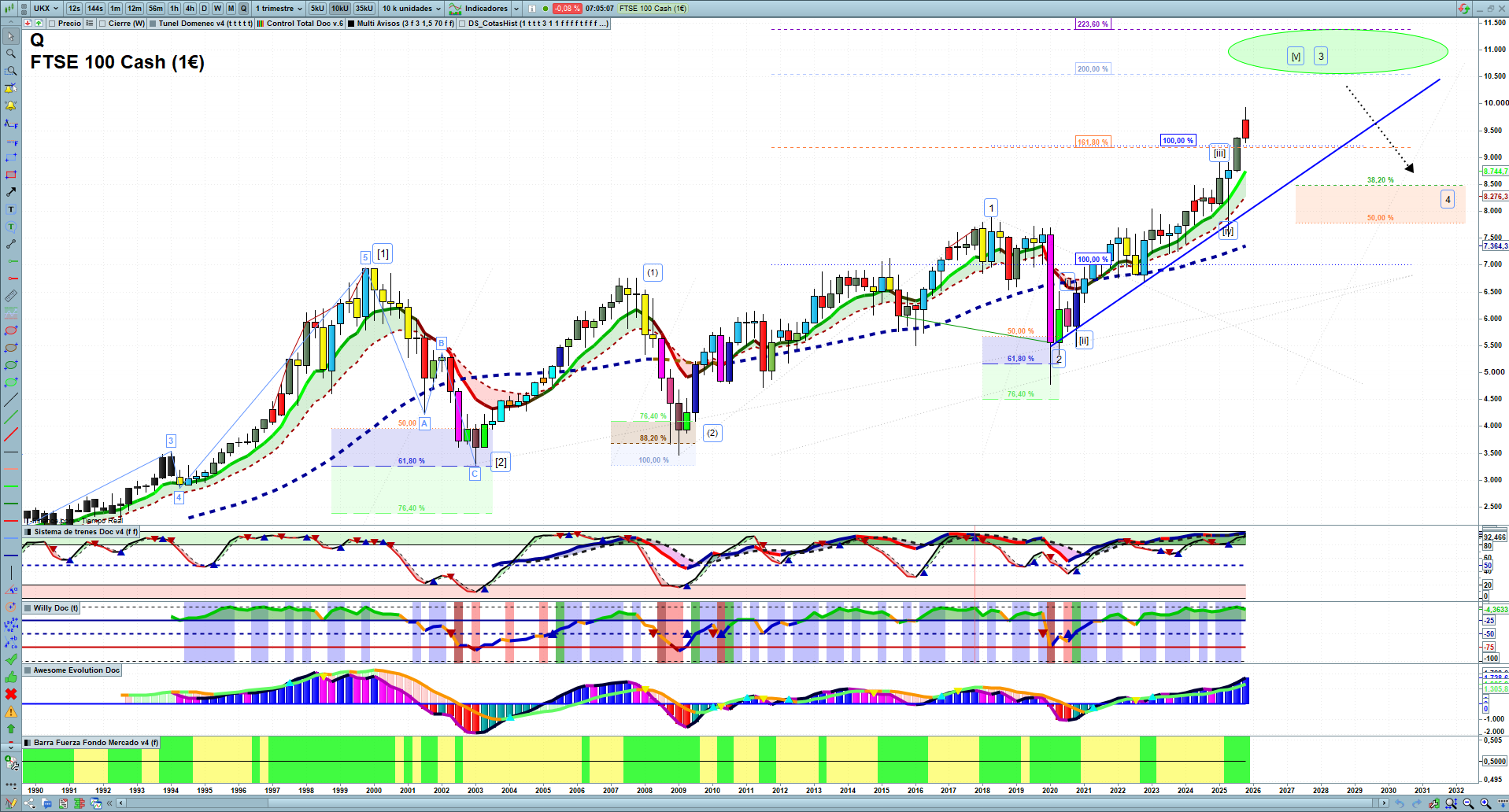1509x812 pixels.
Task: Open the 1 trimestre timeframe dropdown
Action: click(x=279, y=9)
